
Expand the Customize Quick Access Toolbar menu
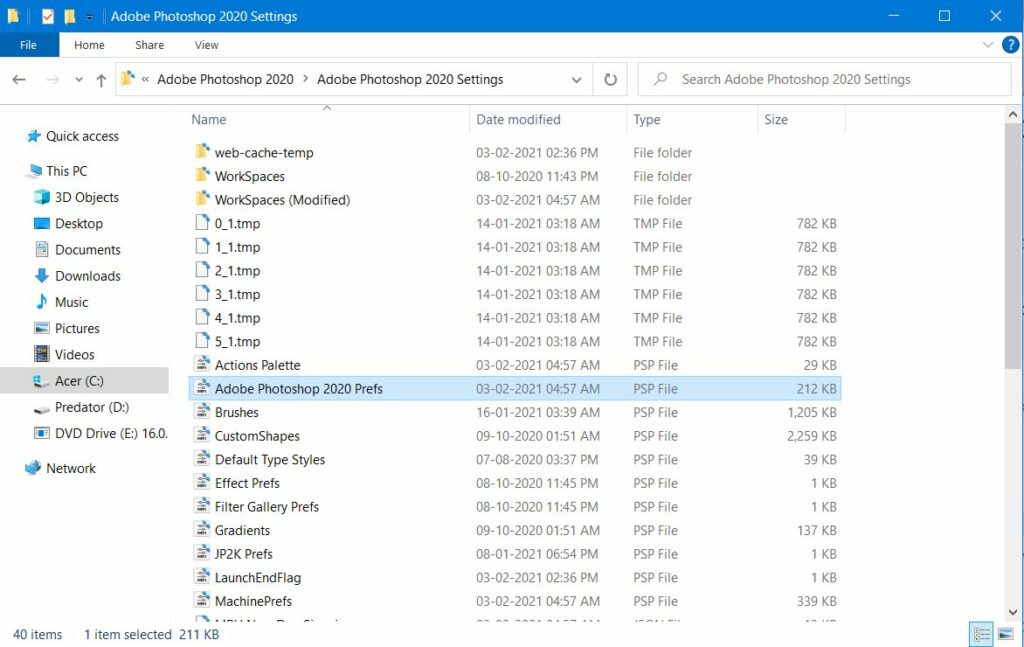[88, 15]
